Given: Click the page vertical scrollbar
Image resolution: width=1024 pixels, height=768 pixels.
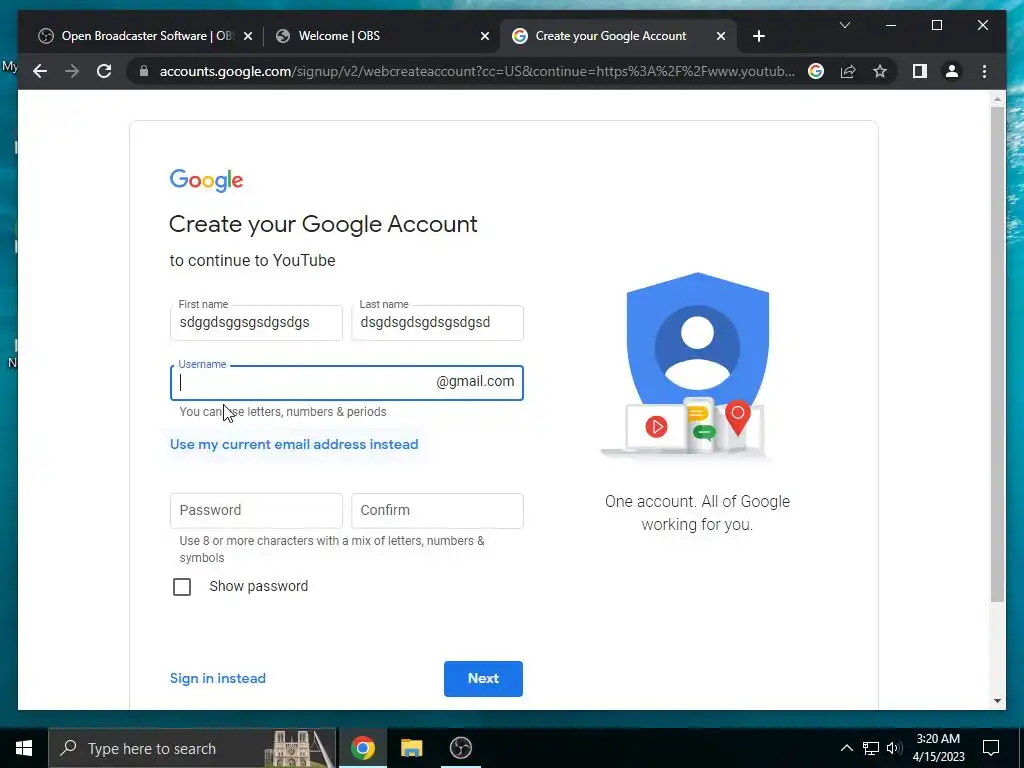Looking at the screenshot, I should coord(997,353).
